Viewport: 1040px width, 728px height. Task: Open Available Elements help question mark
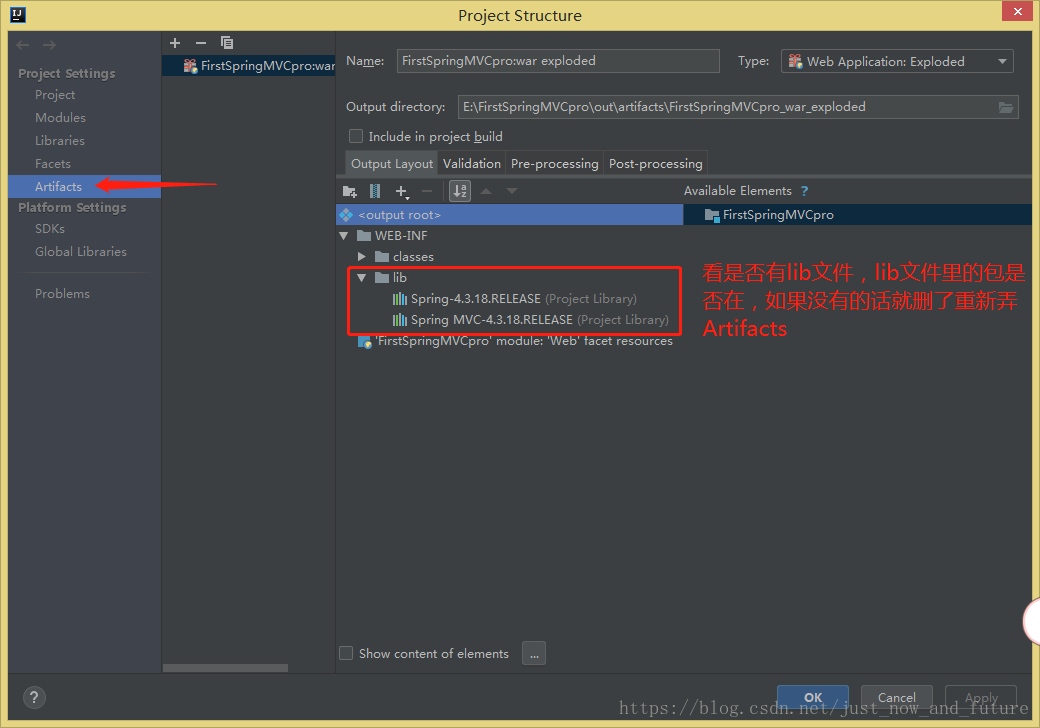805,191
